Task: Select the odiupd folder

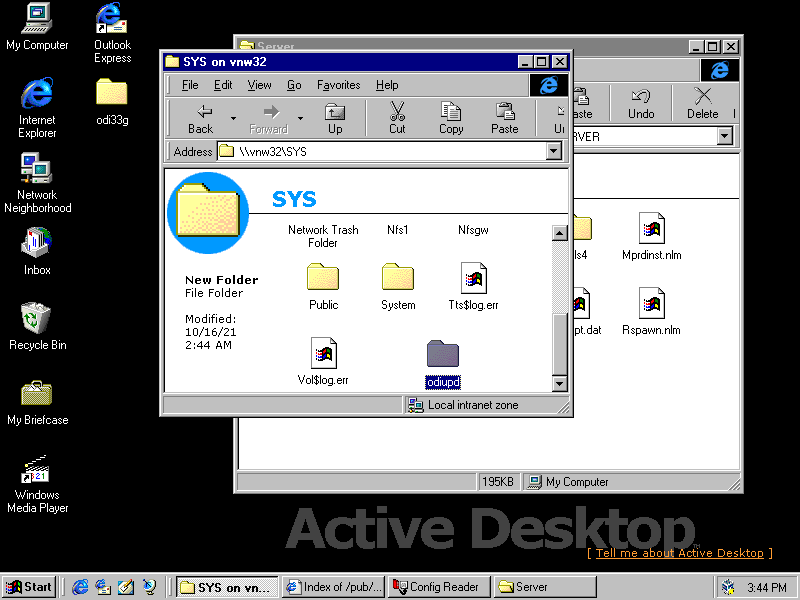Action: [443, 364]
